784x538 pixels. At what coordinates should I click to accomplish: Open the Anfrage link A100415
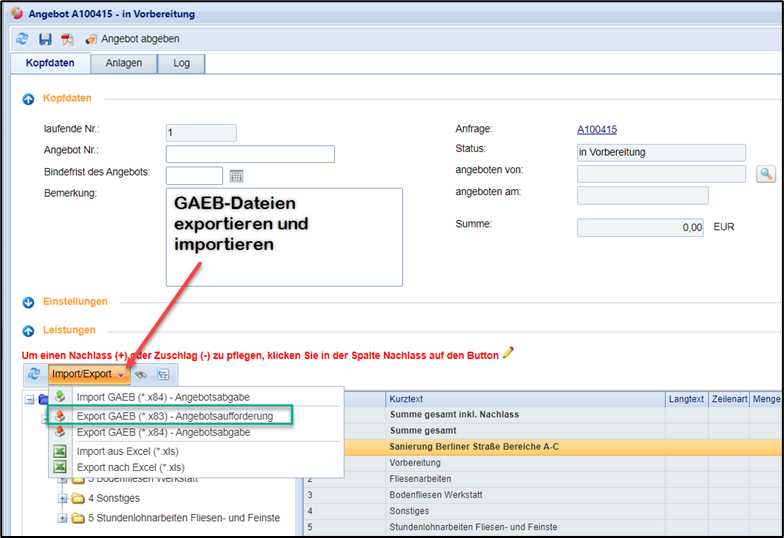click(597, 129)
